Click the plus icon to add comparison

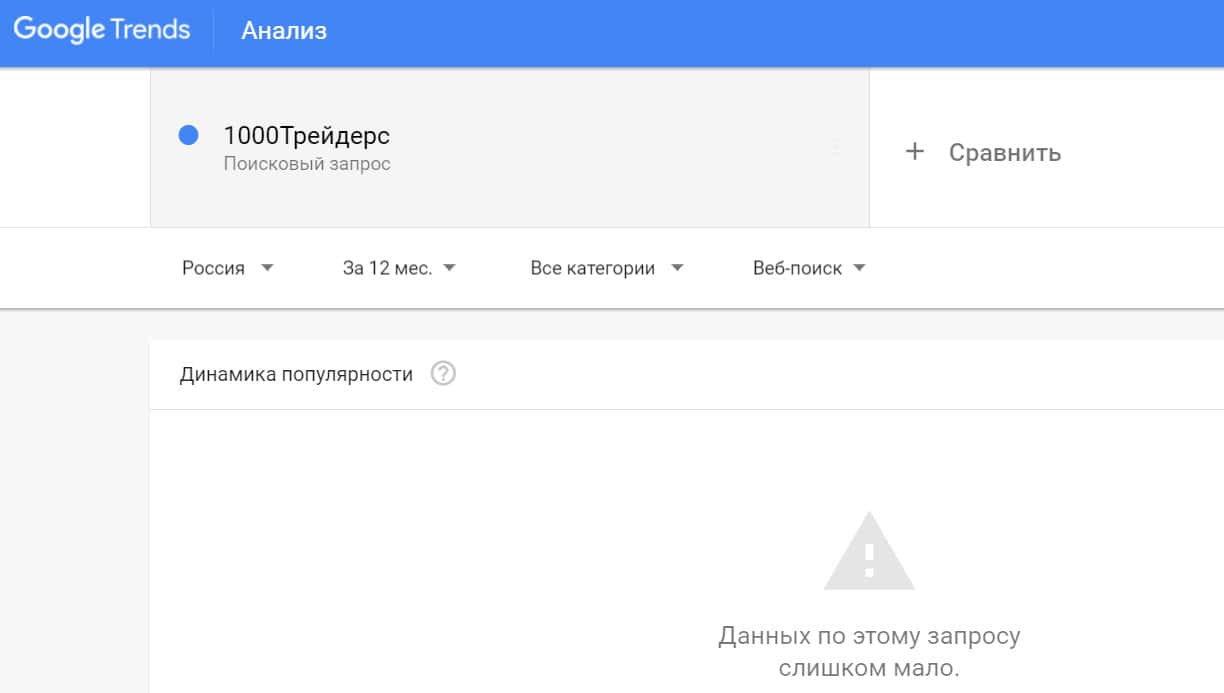point(914,152)
